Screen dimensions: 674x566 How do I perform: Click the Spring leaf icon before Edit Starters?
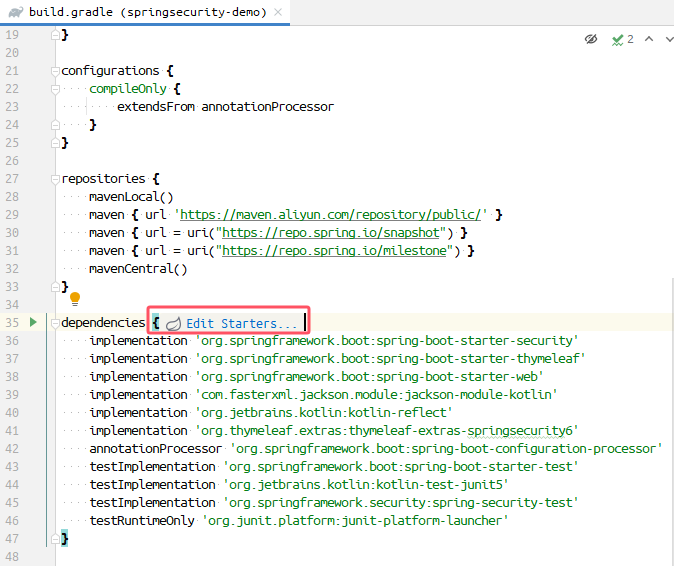(x=173, y=324)
